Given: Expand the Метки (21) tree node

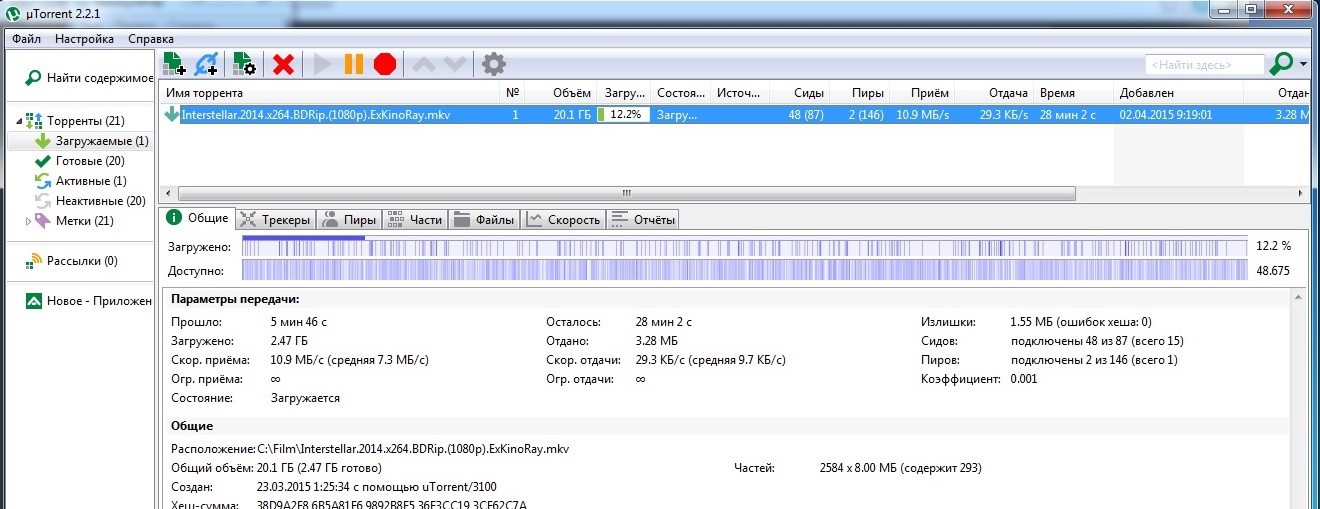Looking at the screenshot, I should click(x=28, y=220).
